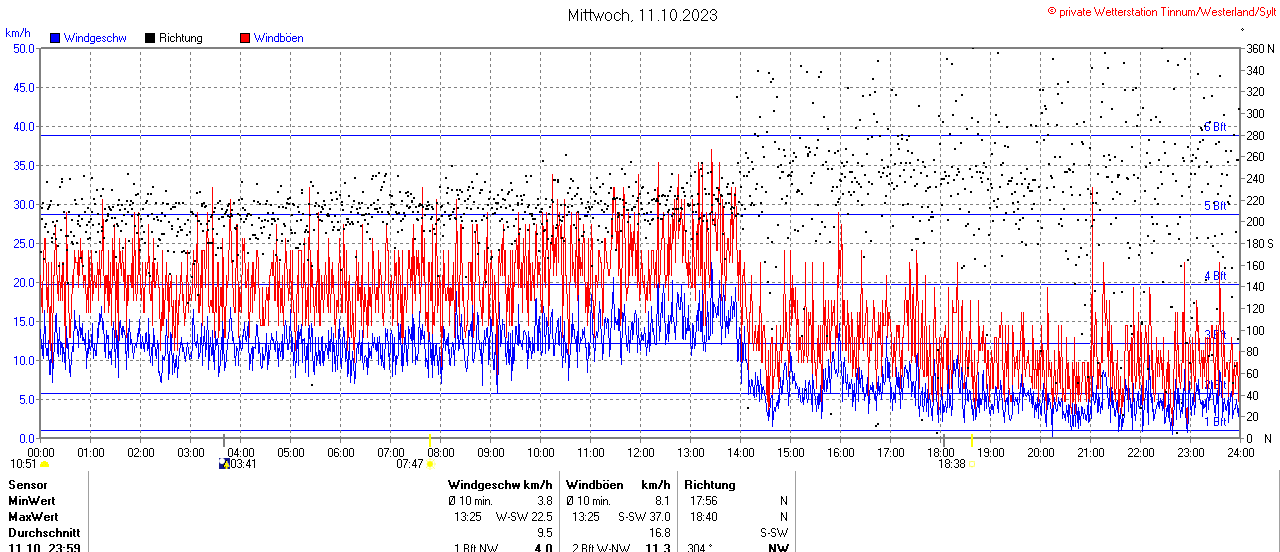Click the '50.0' value on the left axis
This screenshot has height=552, width=1280.
tap(24, 48)
